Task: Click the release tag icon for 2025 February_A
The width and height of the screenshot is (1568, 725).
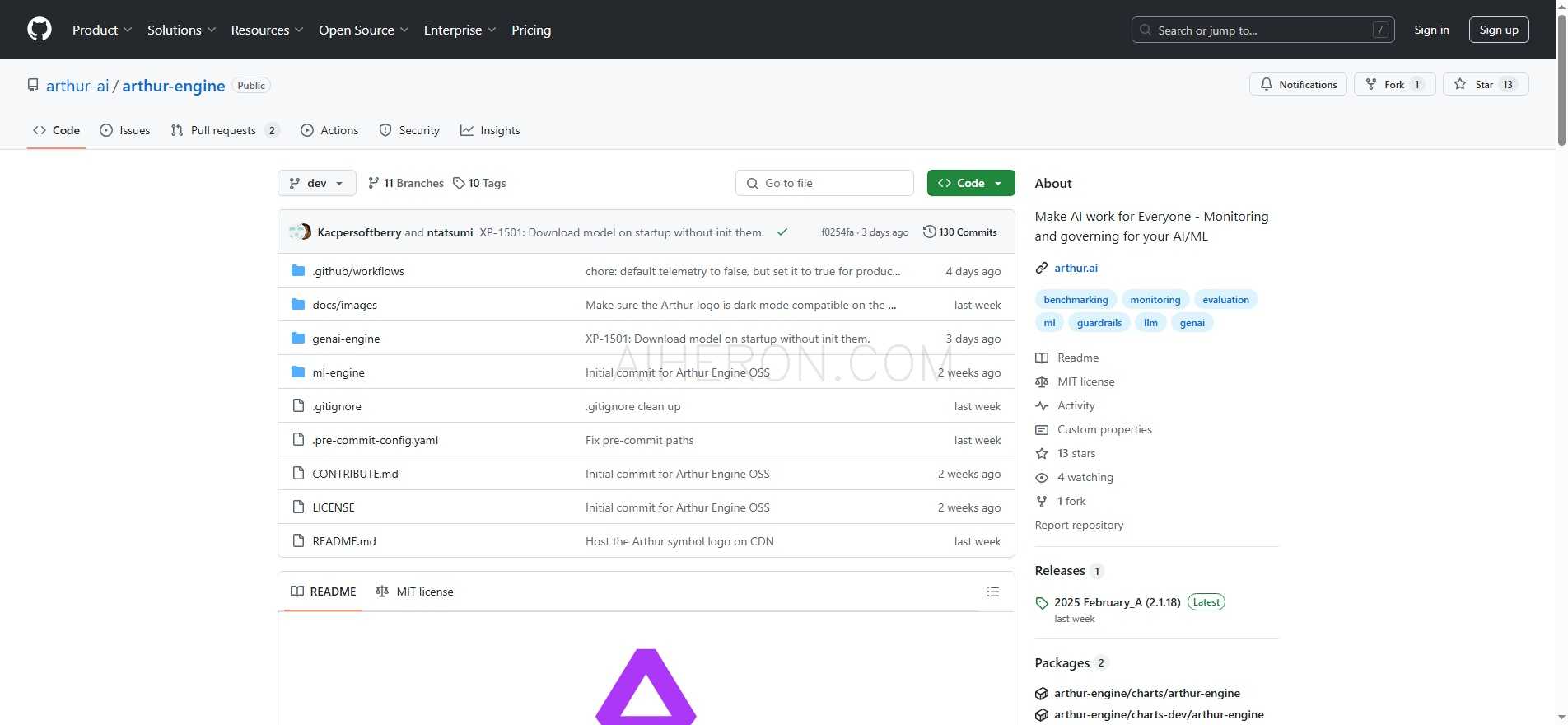Action: click(1042, 603)
